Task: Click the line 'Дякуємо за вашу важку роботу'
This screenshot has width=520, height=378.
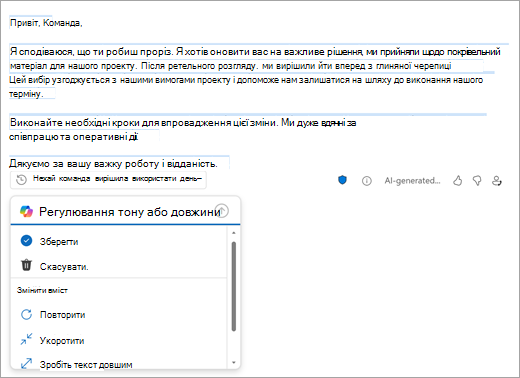Action: (113, 164)
